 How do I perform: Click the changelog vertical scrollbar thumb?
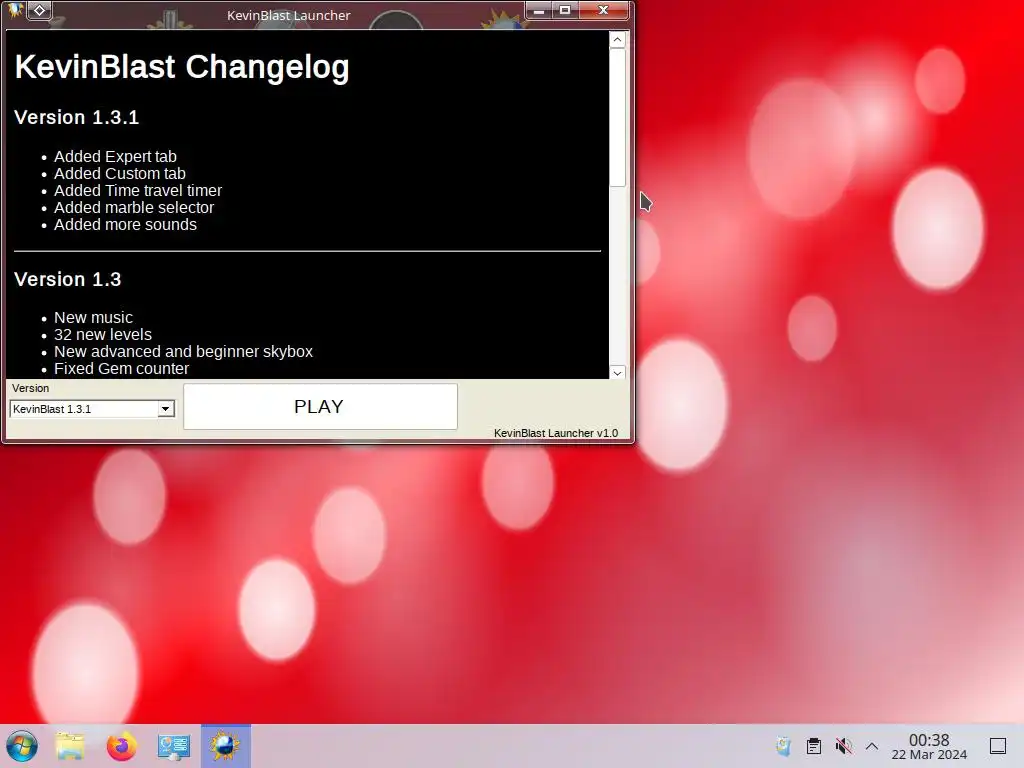coord(617,118)
